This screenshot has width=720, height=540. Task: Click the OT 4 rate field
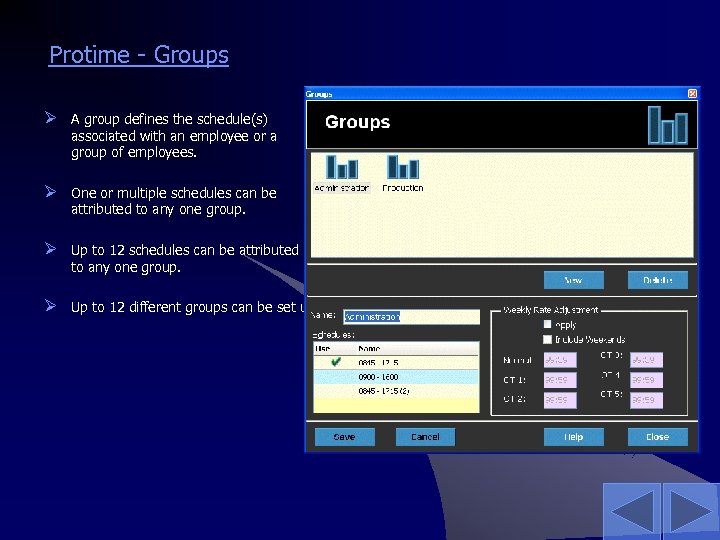coord(646,380)
